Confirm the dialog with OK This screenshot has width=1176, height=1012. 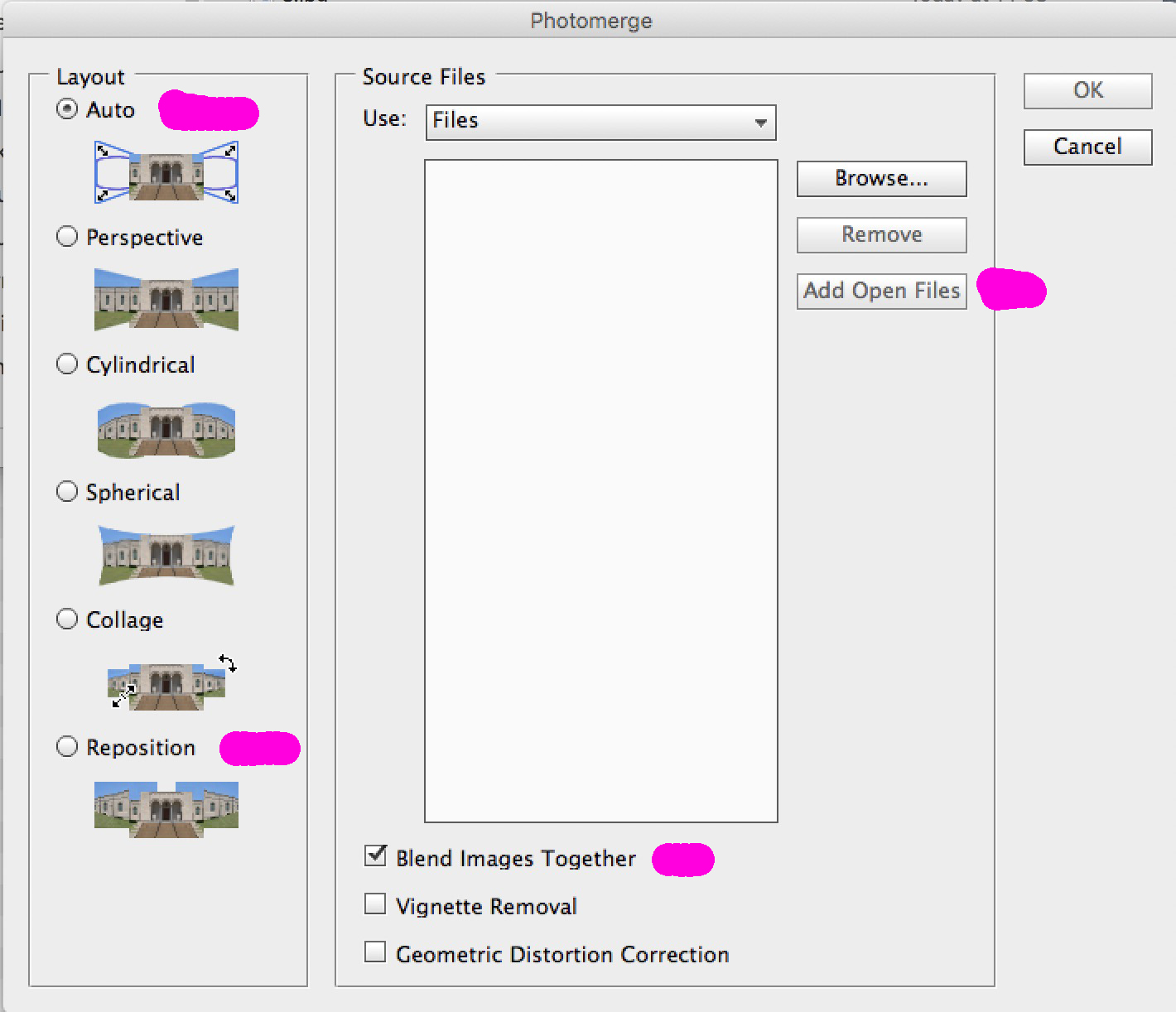pyautogui.click(x=1087, y=90)
